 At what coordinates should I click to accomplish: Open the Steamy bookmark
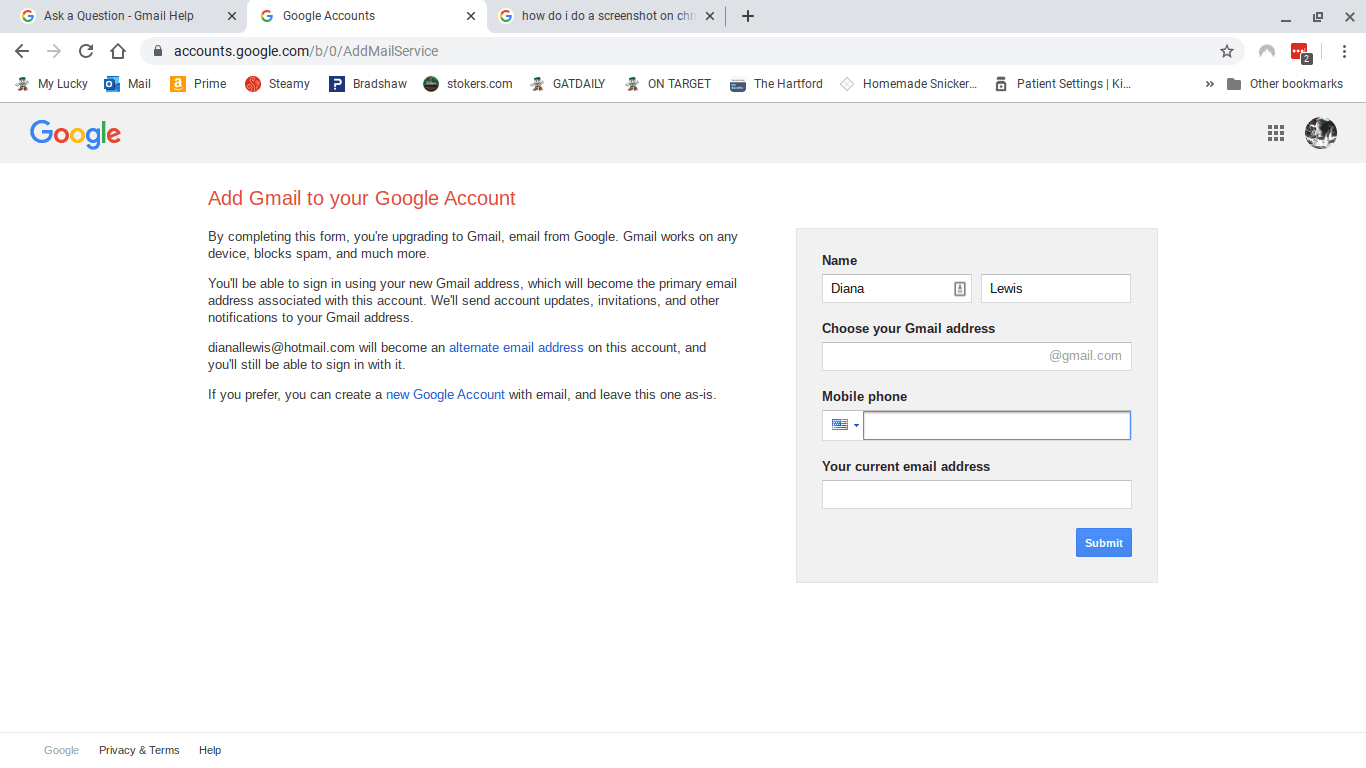277,84
